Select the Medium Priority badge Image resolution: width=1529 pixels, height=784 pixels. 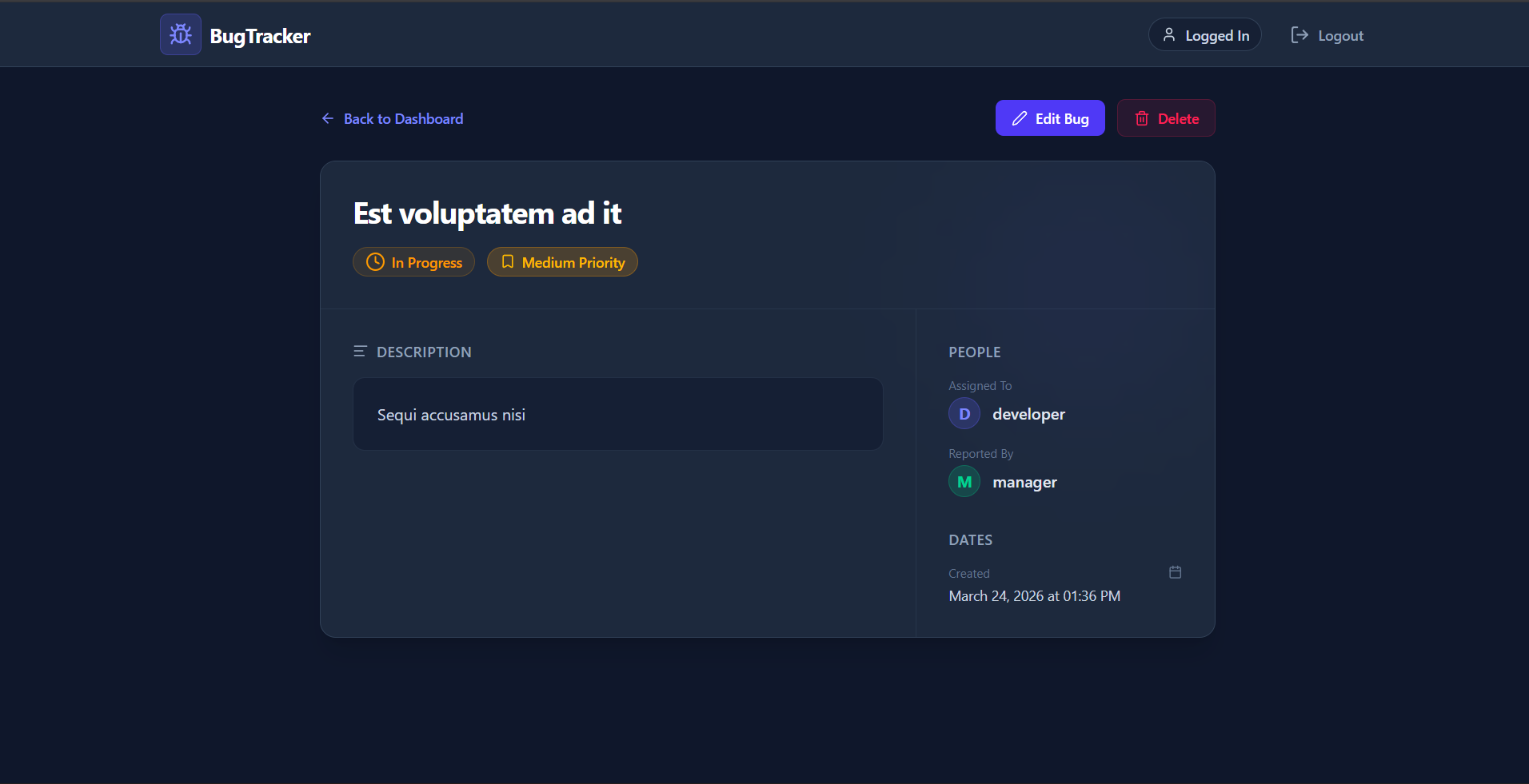pos(562,261)
